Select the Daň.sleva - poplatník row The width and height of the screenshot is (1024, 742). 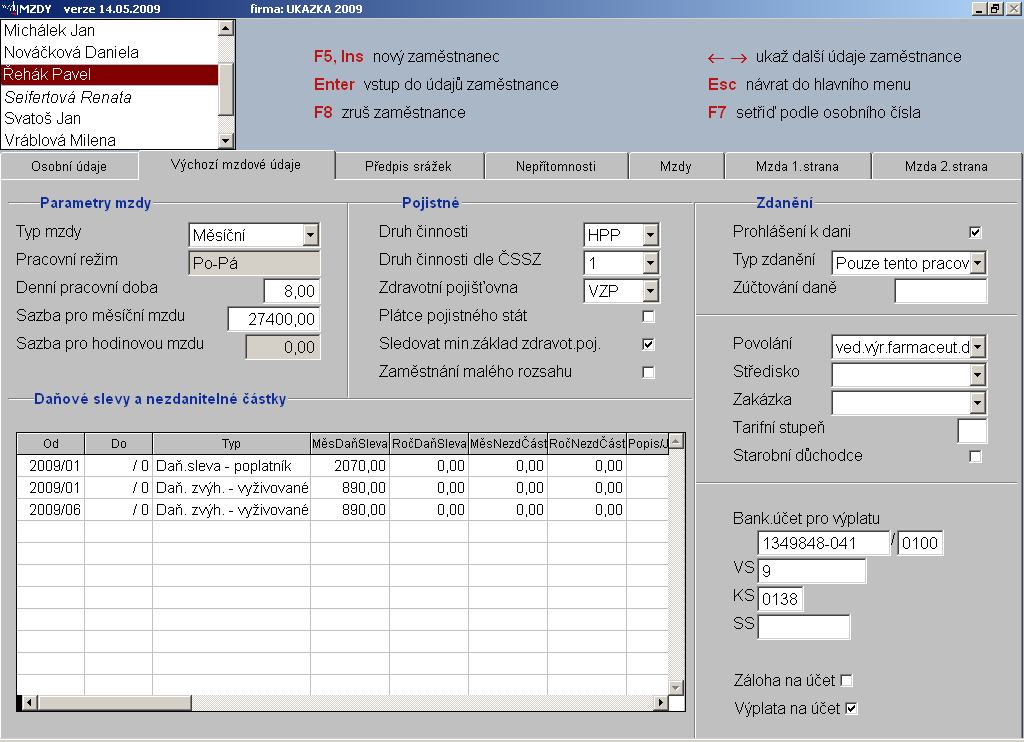342,466
